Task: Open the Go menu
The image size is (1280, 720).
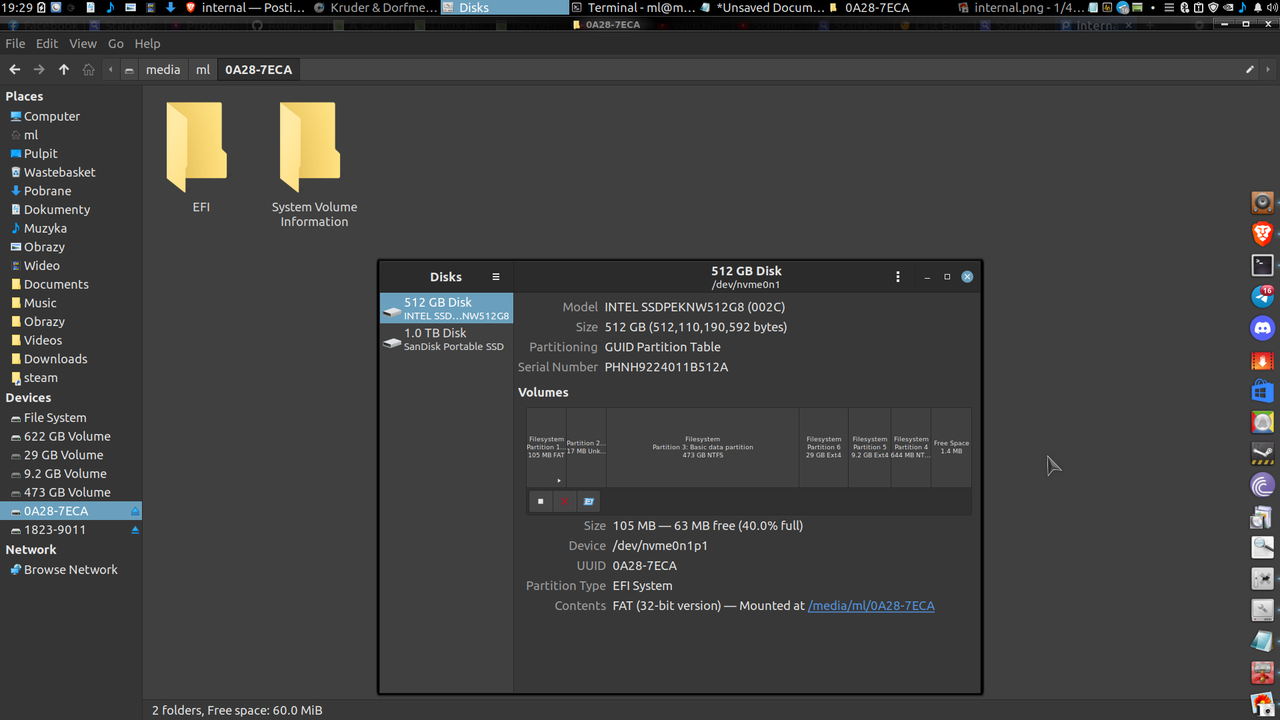Action: 115,43
